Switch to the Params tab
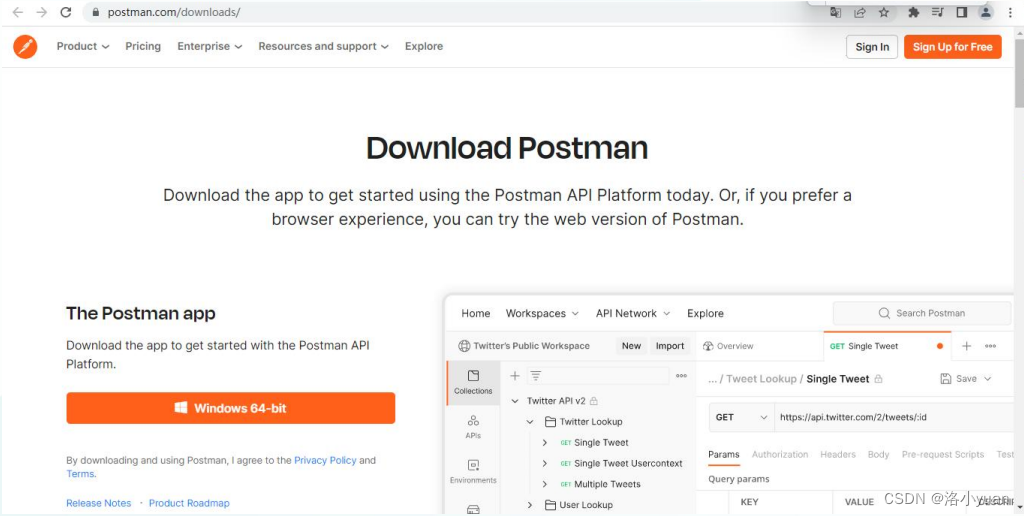This screenshot has width=1024, height=516. [x=724, y=455]
